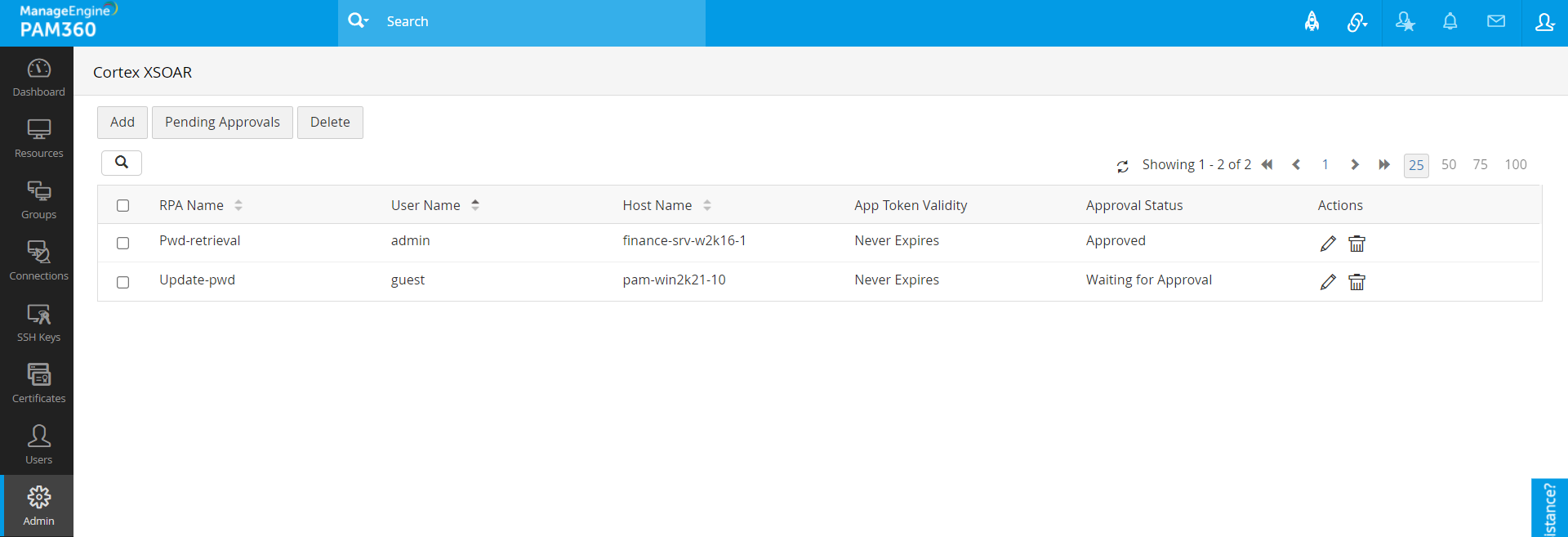Show 75 rows per page
The height and width of the screenshot is (537, 1568).
(x=1480, y=164)
